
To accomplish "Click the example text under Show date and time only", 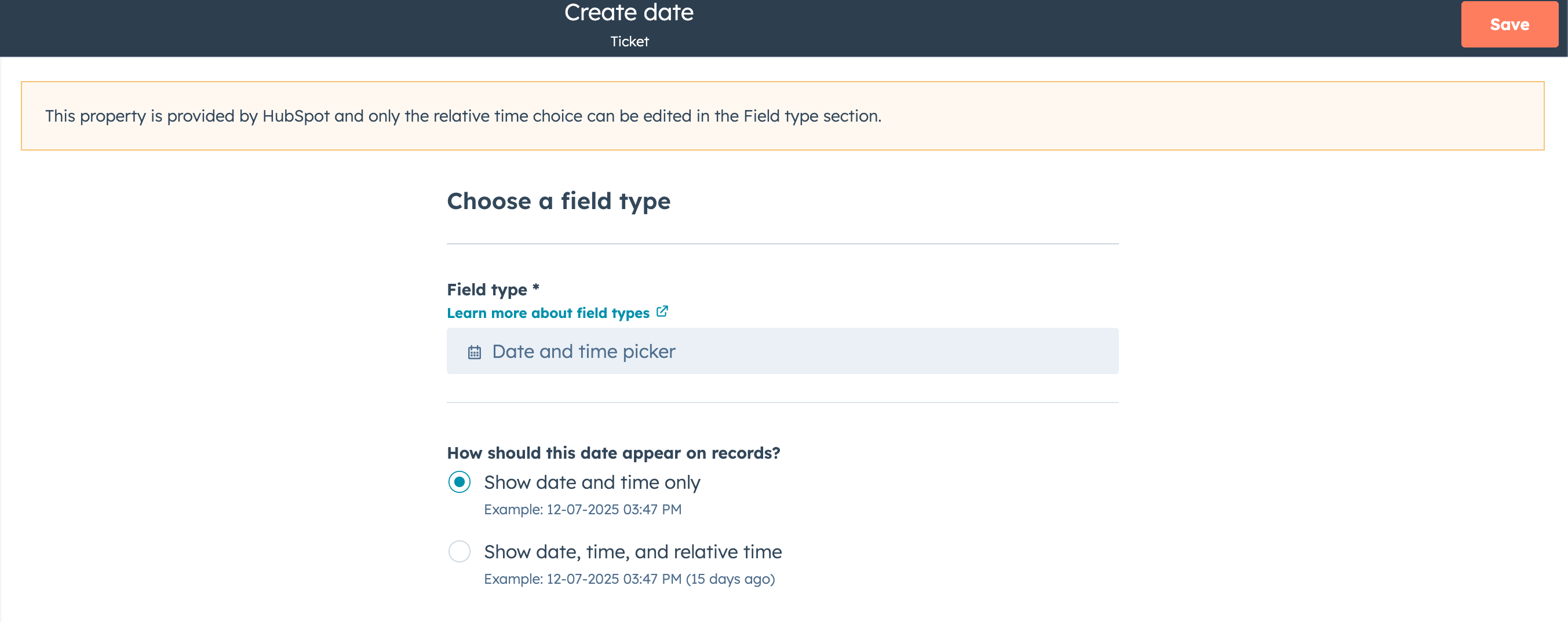I will 582,510.
